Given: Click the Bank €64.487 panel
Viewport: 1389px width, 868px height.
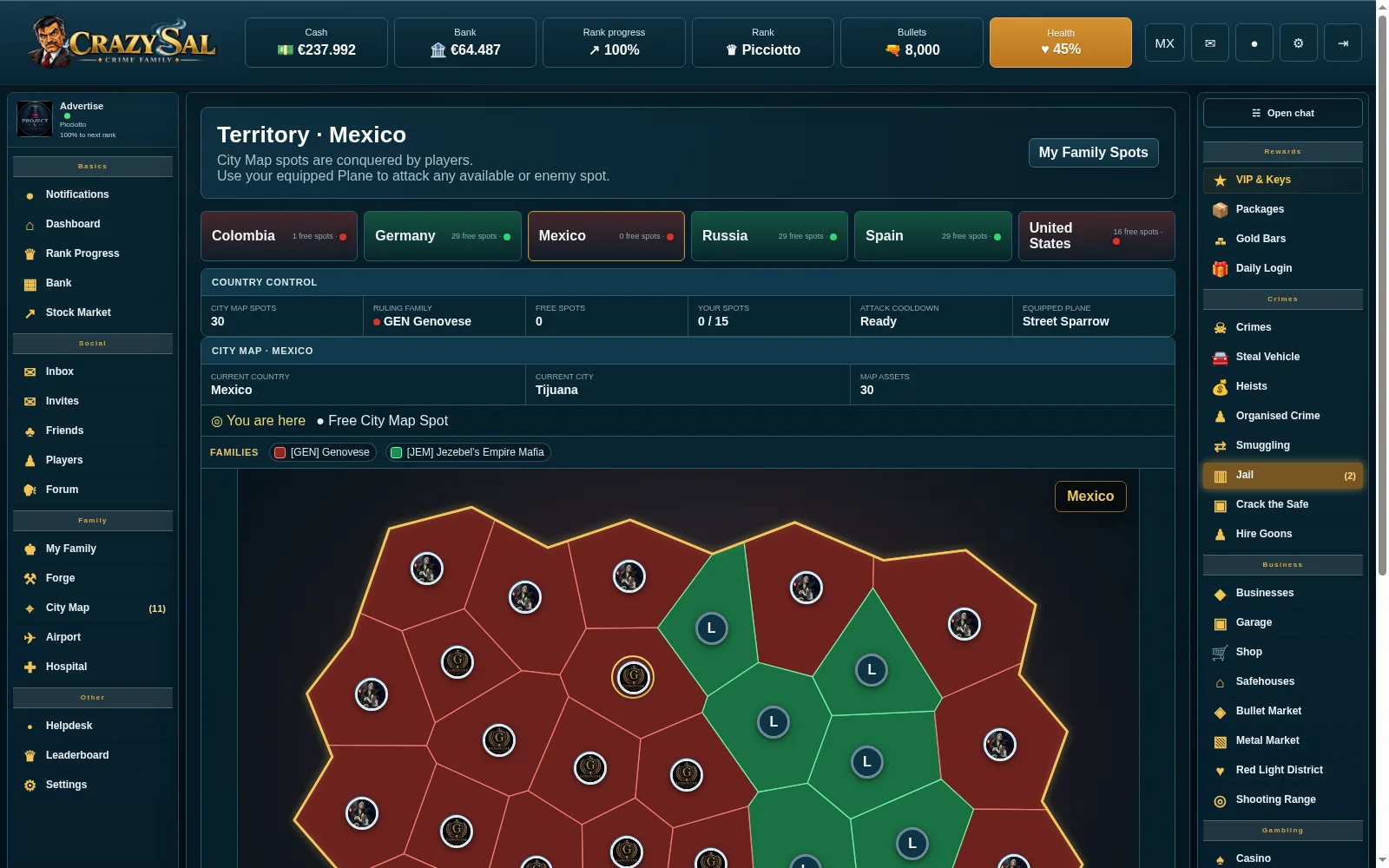Looking at the screenshot, I should [x=465, y=43].
